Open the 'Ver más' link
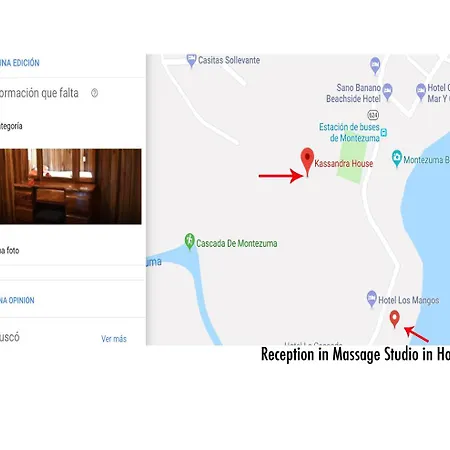 click(x=114, y=339)
